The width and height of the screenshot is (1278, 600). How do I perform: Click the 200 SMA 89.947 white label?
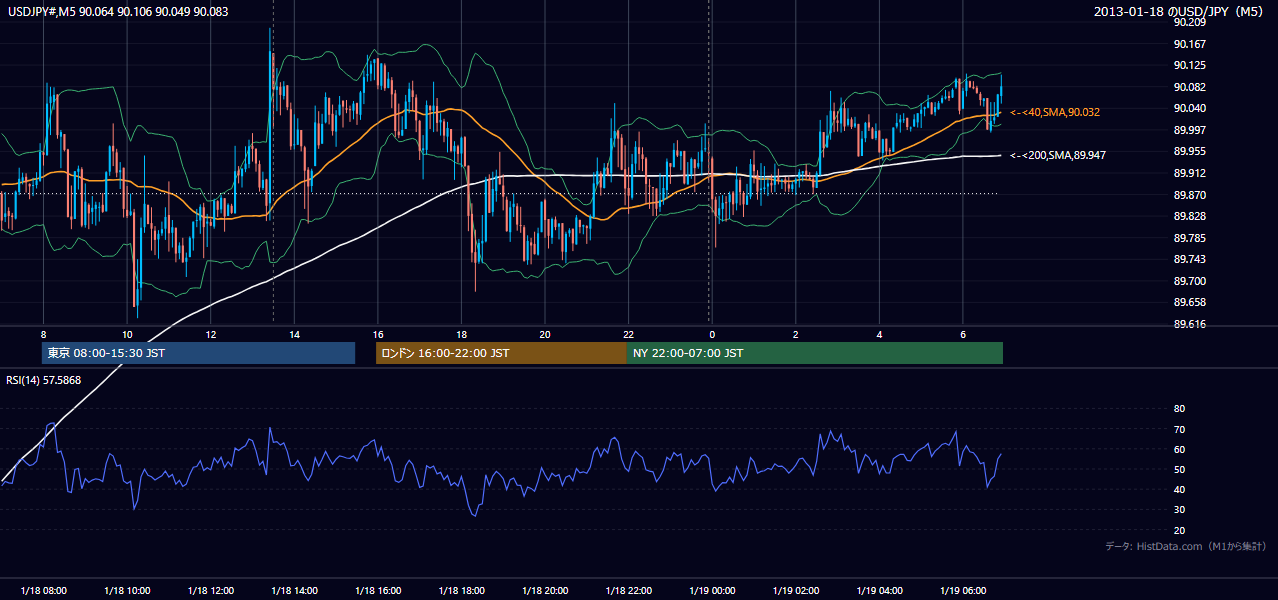pos(1058,156)
